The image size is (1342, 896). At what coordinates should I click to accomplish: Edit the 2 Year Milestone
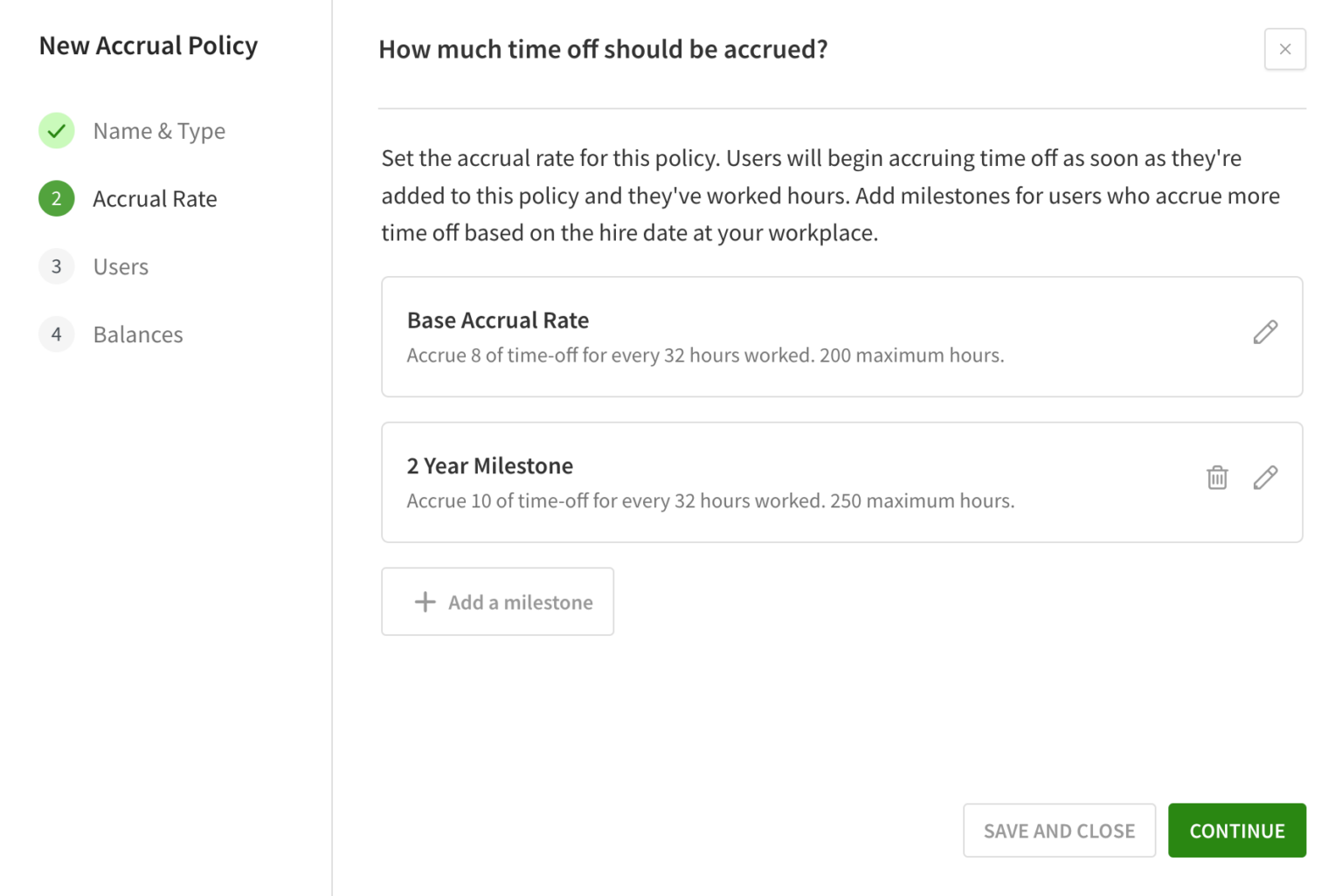pyautogui.click(x=1265, y=478)
